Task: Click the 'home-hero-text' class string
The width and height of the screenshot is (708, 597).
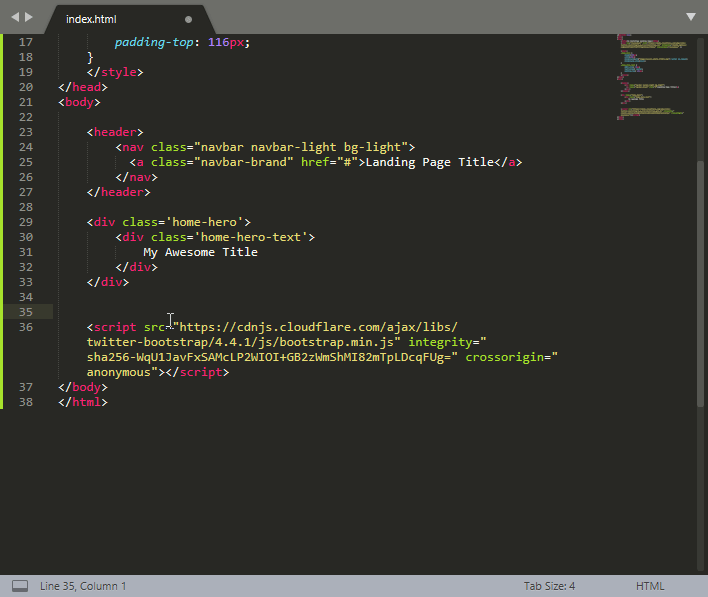Action: pyautogui.click(x=251, y=237)
